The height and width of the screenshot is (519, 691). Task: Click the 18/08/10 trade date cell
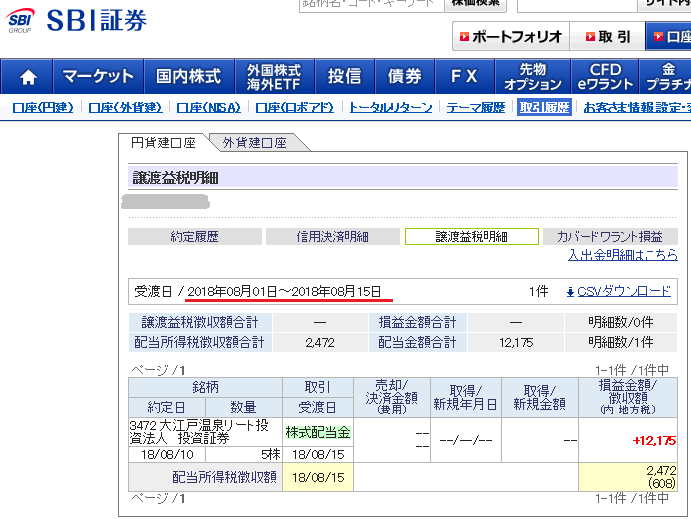pos(167,454)
